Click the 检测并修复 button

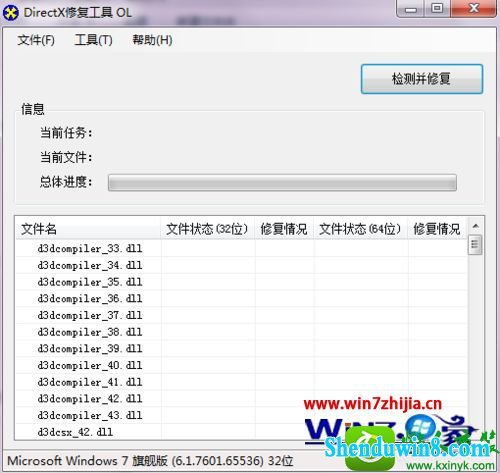pos(422,79)
